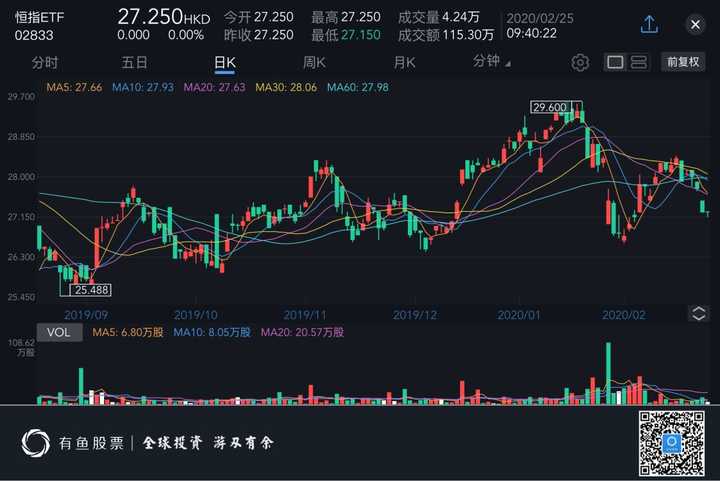
Task: Click the stock code 02833
Action: (34, 35)
